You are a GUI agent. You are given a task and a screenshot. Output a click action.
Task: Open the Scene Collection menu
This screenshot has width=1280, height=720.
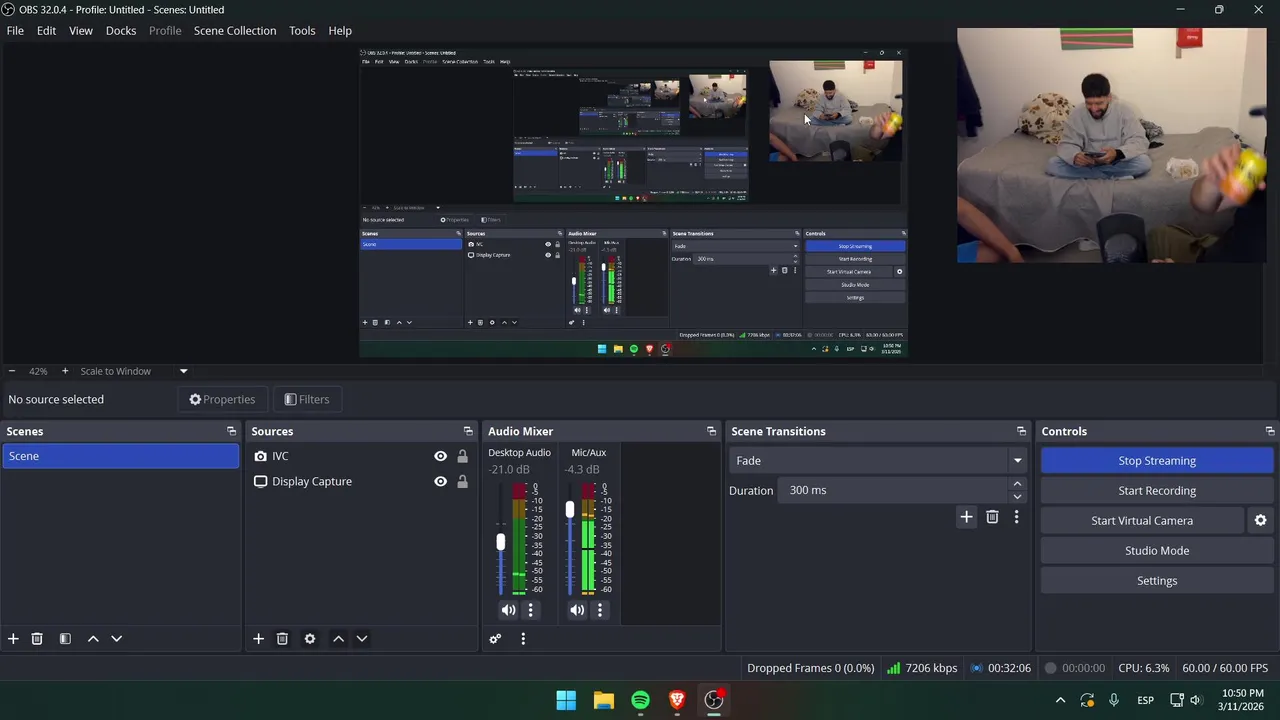pos(235,30)
